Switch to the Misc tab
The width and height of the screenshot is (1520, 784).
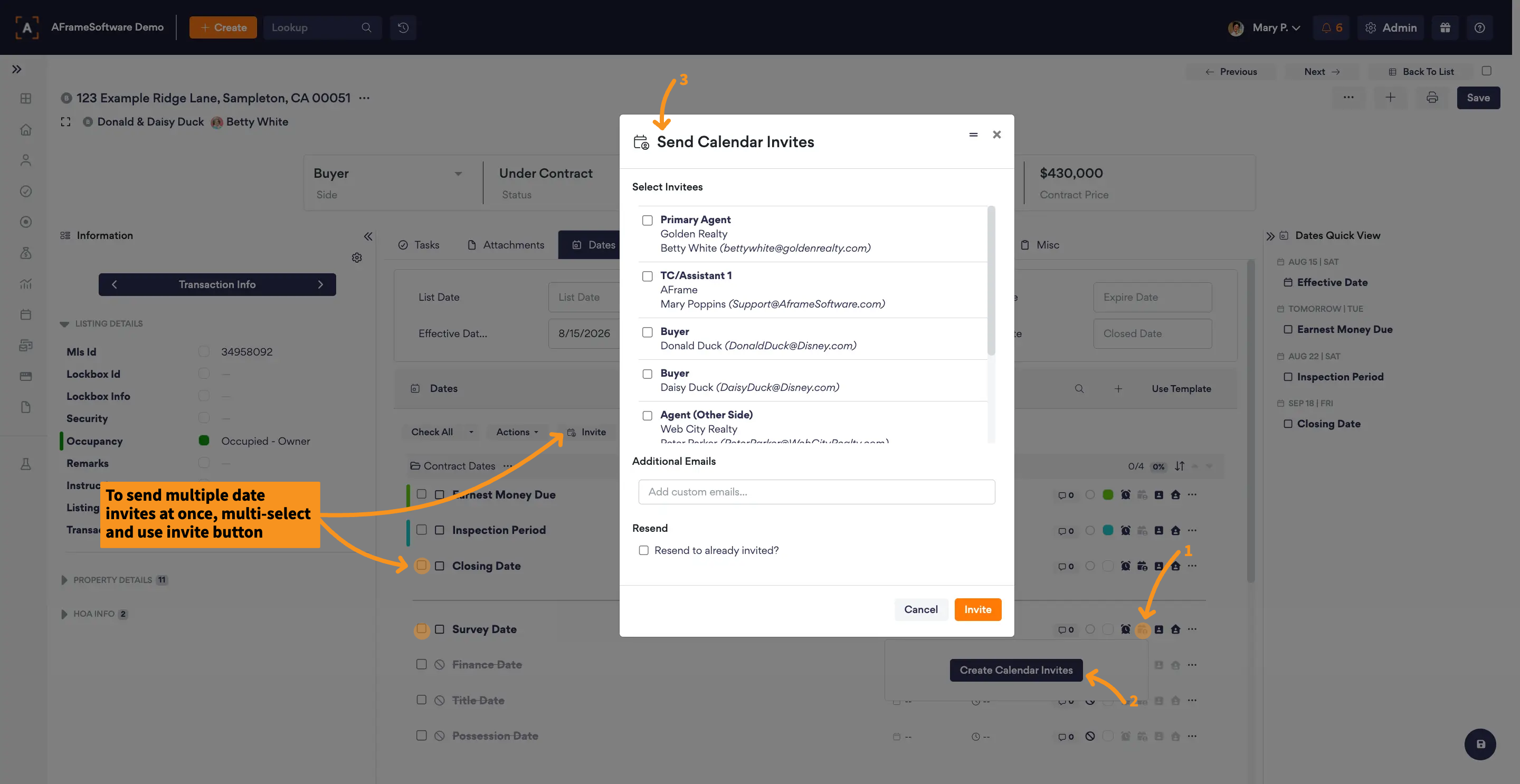[1040, 245]
